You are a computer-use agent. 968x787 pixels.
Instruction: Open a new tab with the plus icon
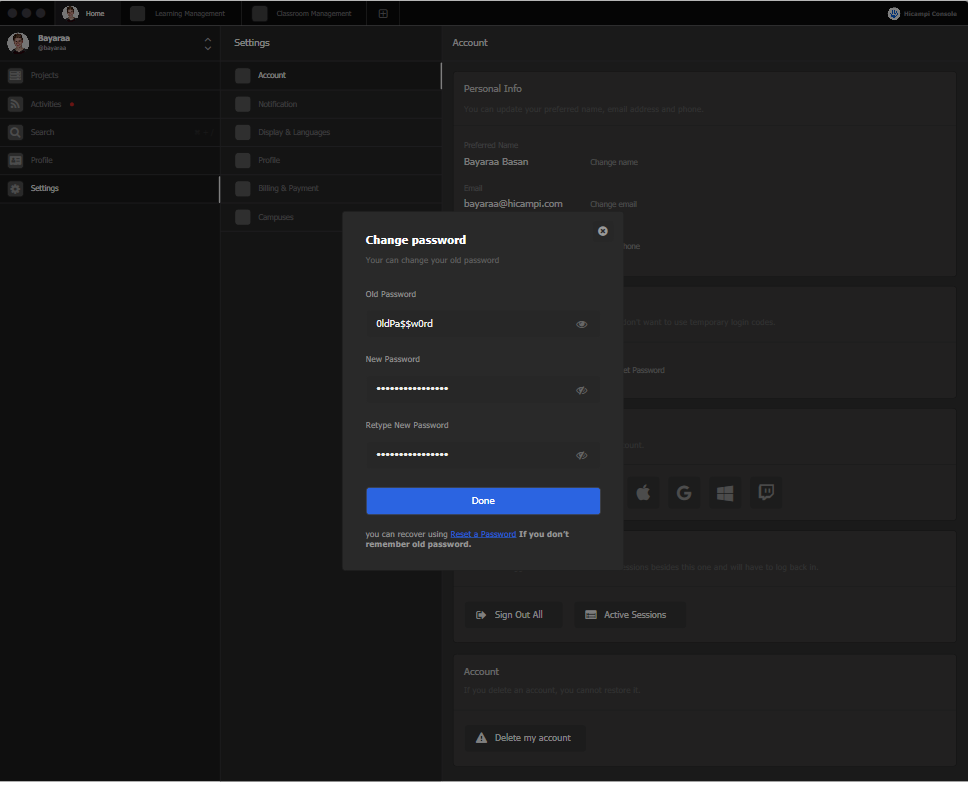tap(383, 13)
